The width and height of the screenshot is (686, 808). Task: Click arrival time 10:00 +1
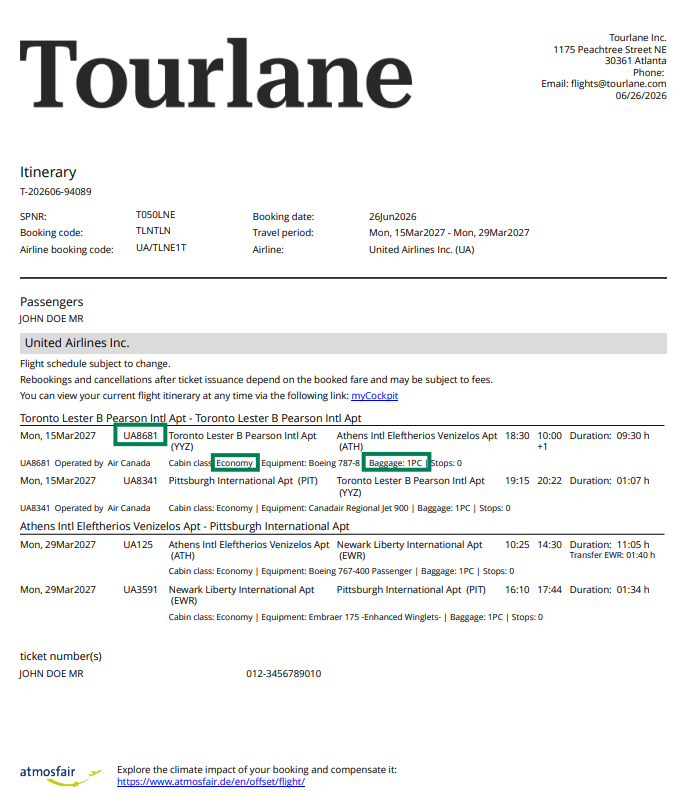(x=549, y=441)
